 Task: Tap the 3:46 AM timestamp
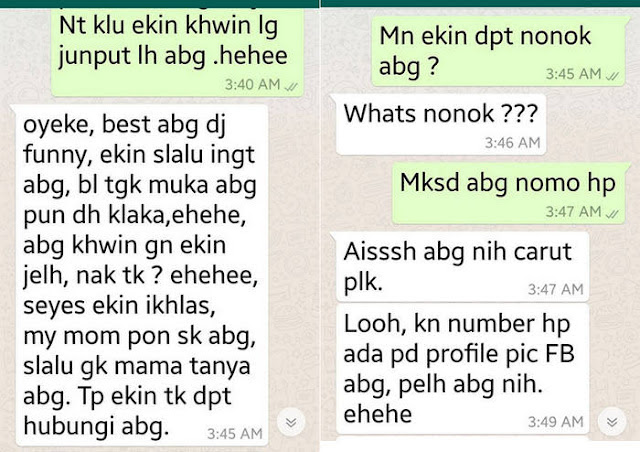[513, 143]
